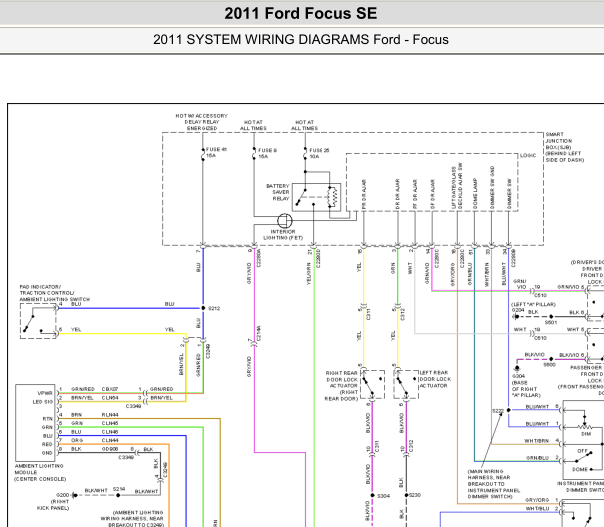Click the "BATTERY SAVER RELAY" label

(278, 192)
